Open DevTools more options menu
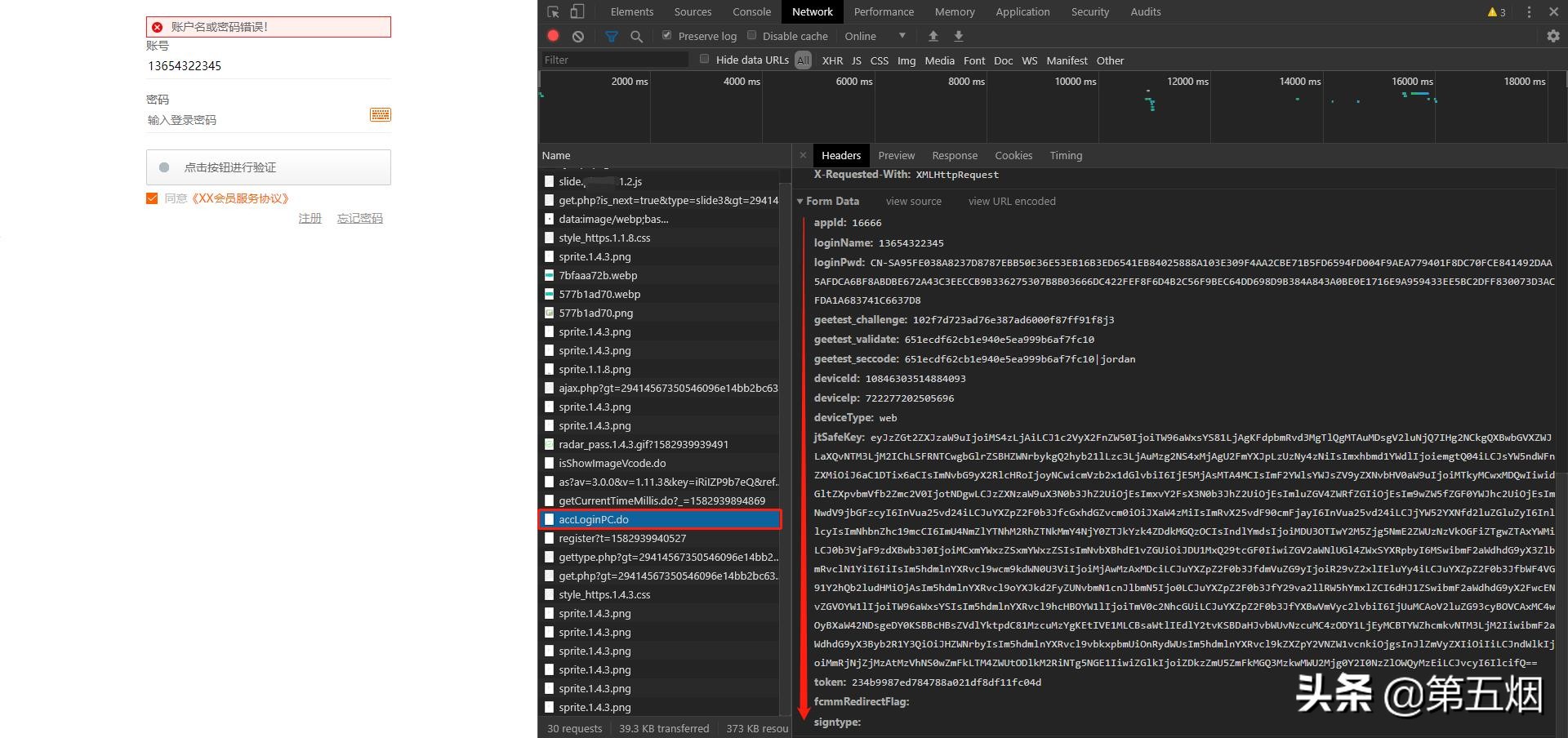Image resolution: width=1568 pixels, height=738 pixels. pos(1529,11)
